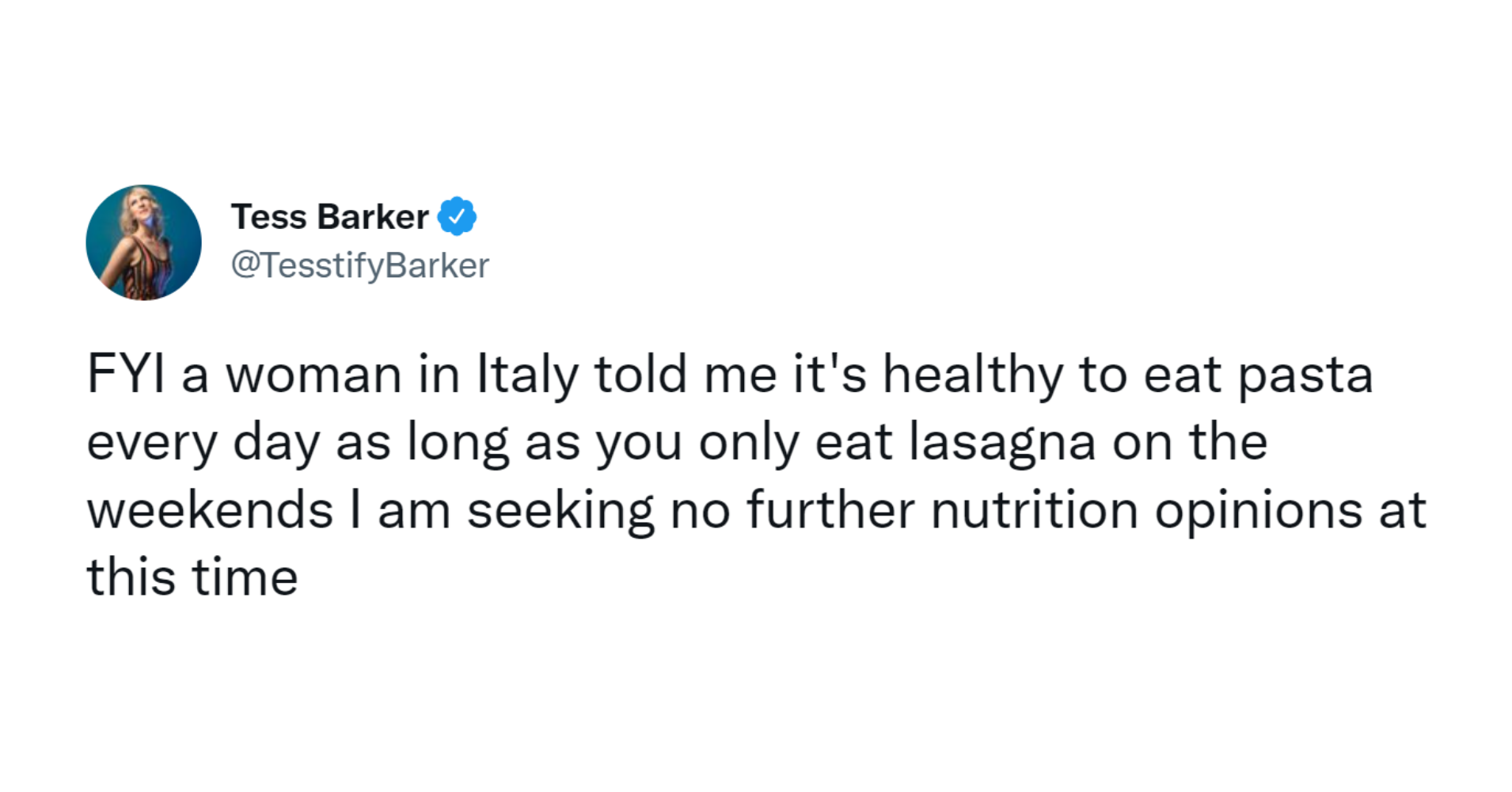1512x792 pixels.
Task: Open Tess Barker's profile picture
Action: 143,242
